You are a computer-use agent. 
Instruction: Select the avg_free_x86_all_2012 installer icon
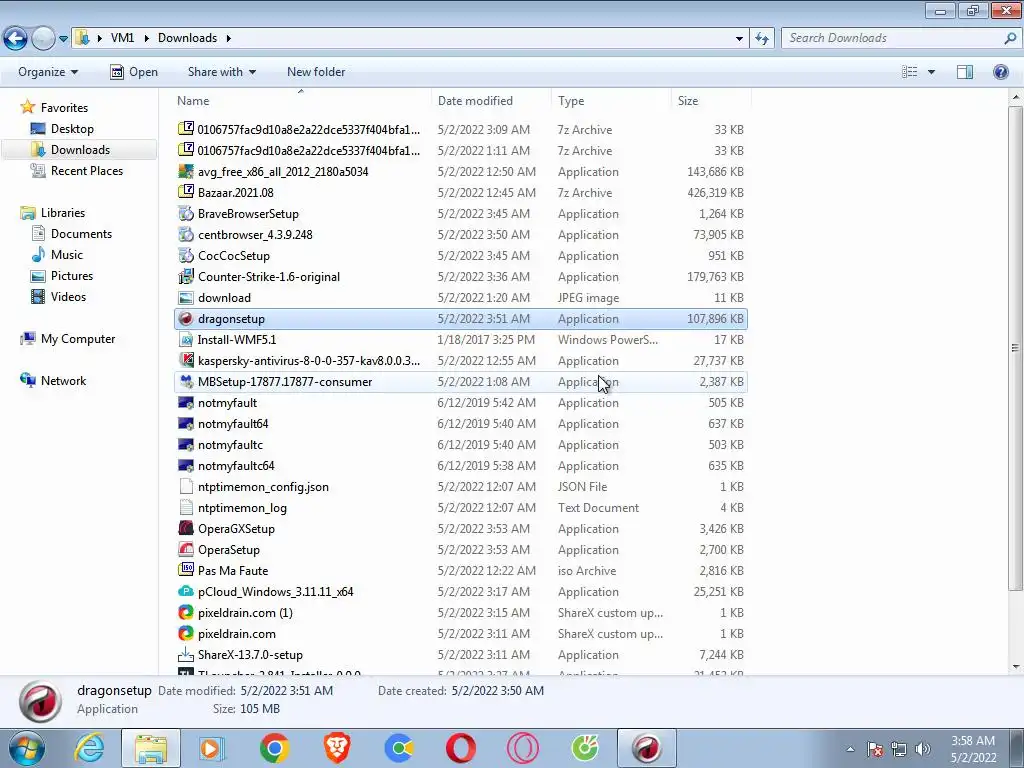pyautogui.click(x=186, y=171)
